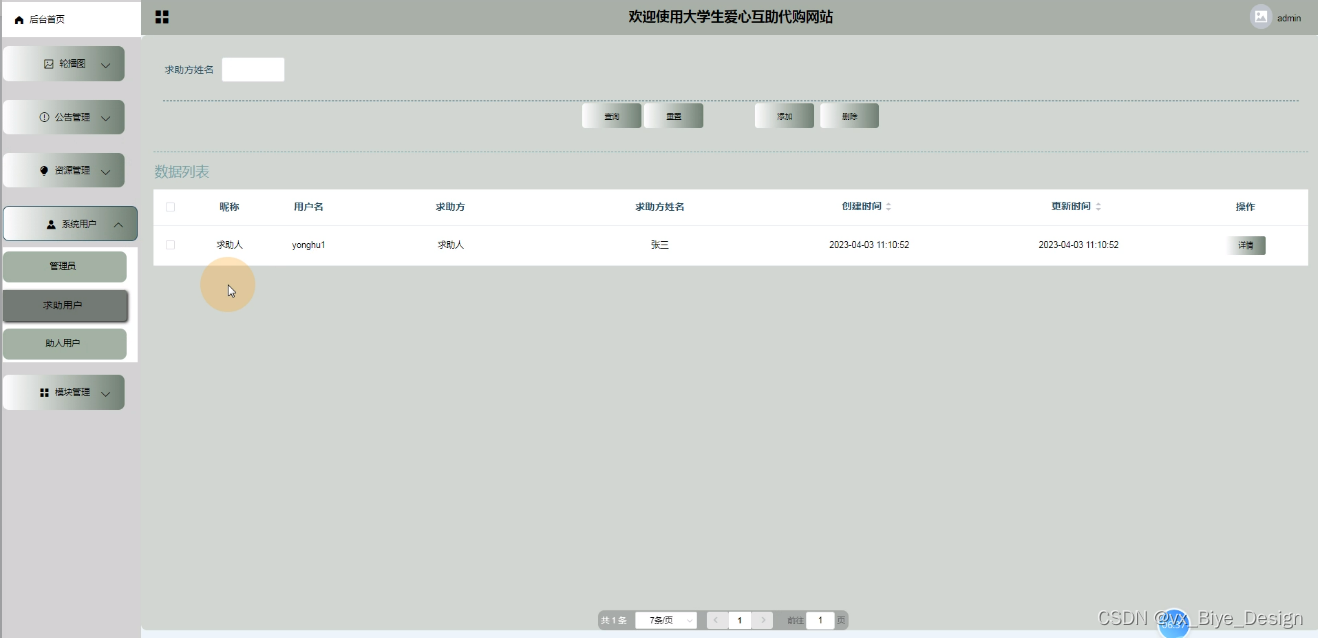1318x638 pixels.
Task: Click the 删除 delete button
Action: pos(849,116)
